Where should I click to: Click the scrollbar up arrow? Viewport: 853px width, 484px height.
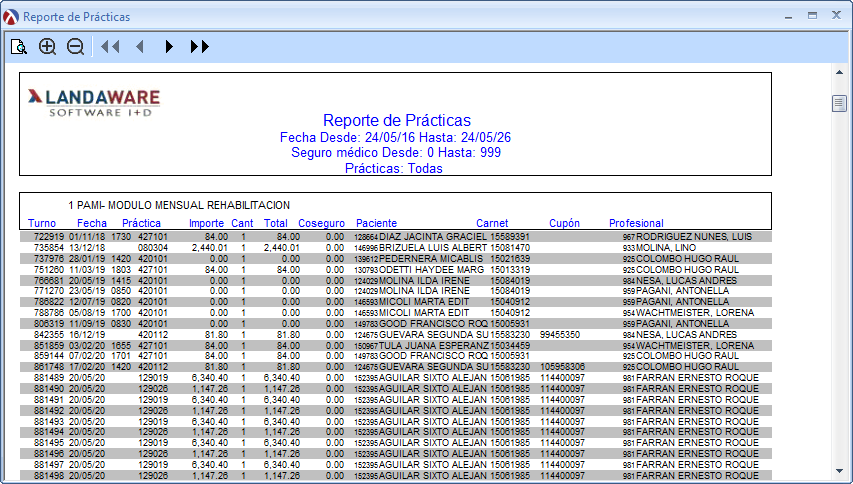pos(839,72)
